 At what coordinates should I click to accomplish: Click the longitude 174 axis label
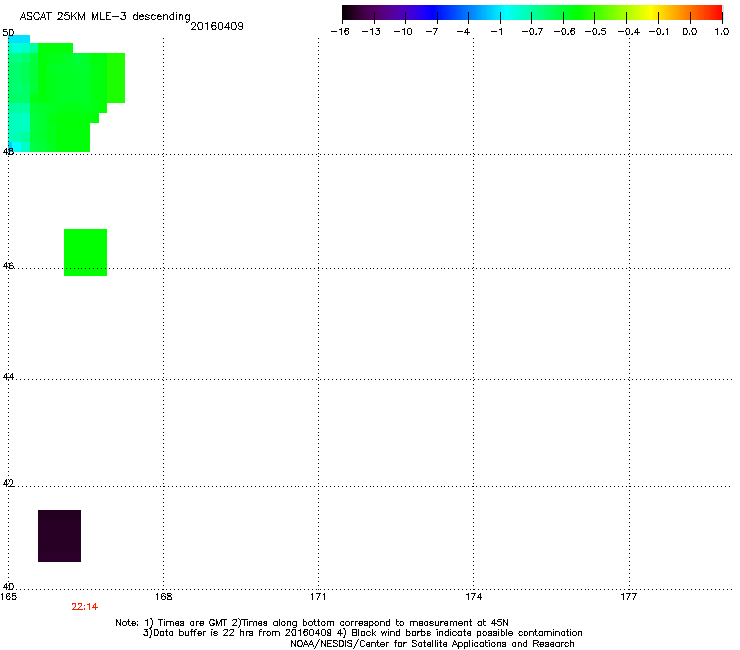(473, 597)
